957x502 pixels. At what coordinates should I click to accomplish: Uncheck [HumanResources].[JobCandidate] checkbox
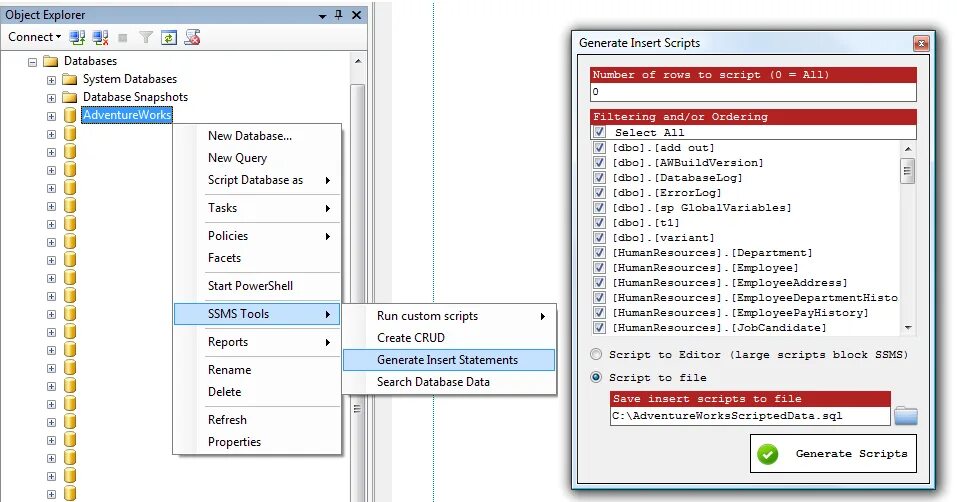[x=599, y=328]
